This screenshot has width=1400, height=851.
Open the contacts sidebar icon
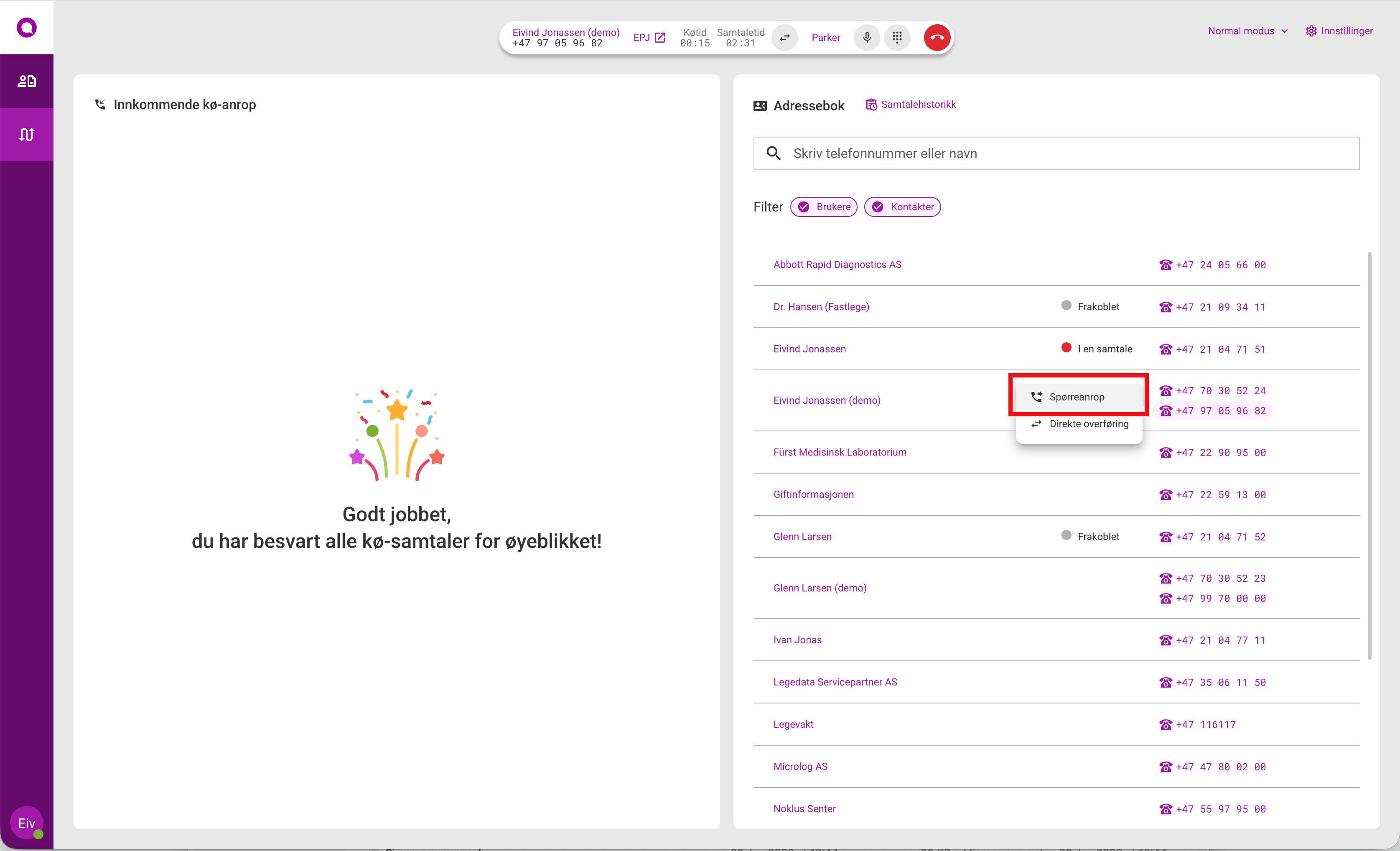27,81
